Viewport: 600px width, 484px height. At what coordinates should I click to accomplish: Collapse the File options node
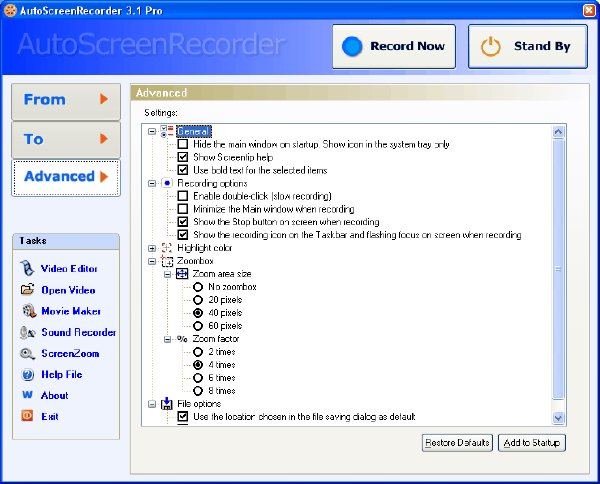152,404
